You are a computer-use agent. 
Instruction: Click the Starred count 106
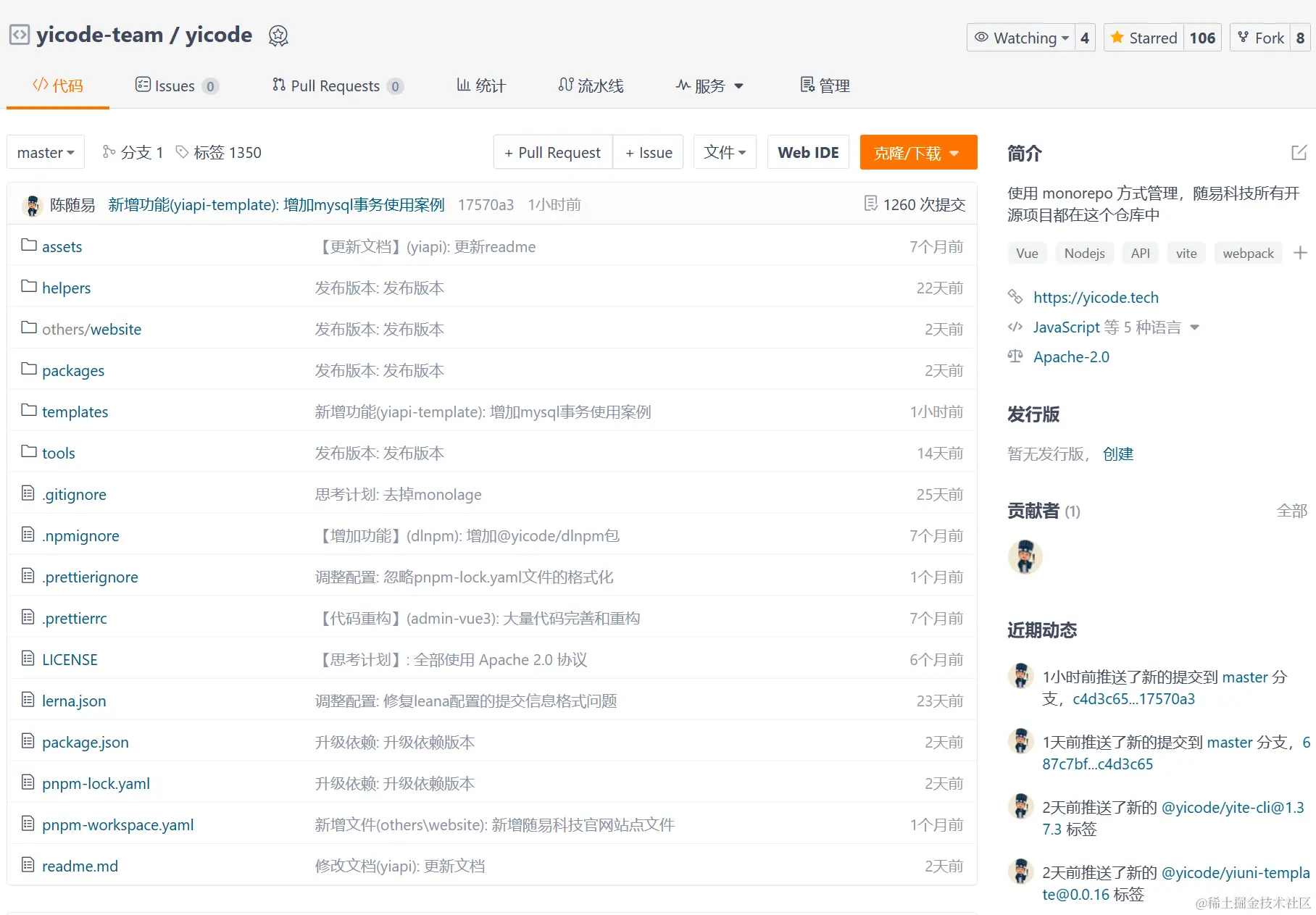pos(1202,38)
